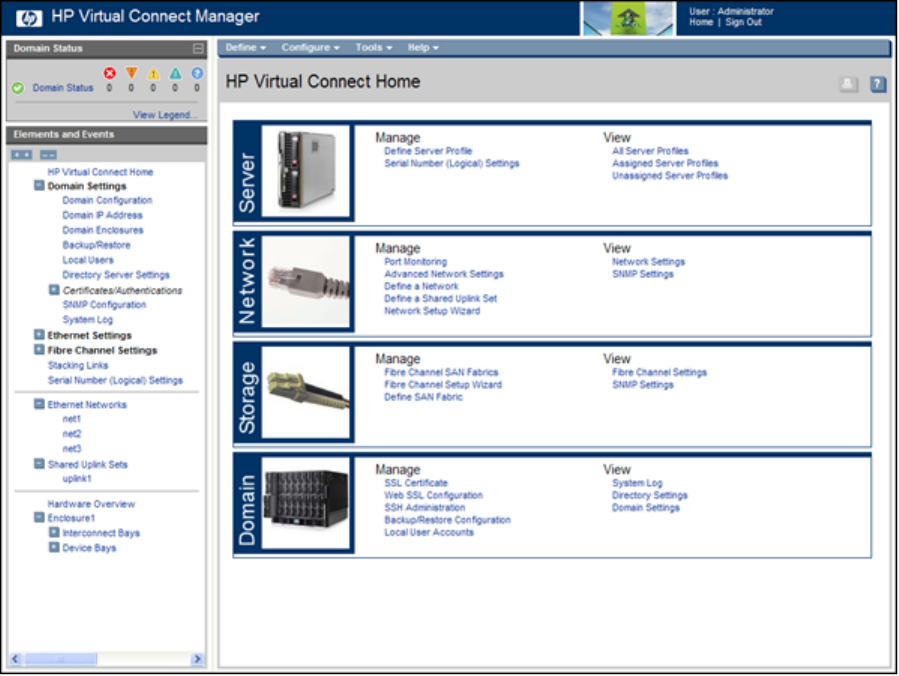The height and width of the screenshot is (676, 899).
Task: Click the yellow warning triangle icon
Action: point(153,73)
